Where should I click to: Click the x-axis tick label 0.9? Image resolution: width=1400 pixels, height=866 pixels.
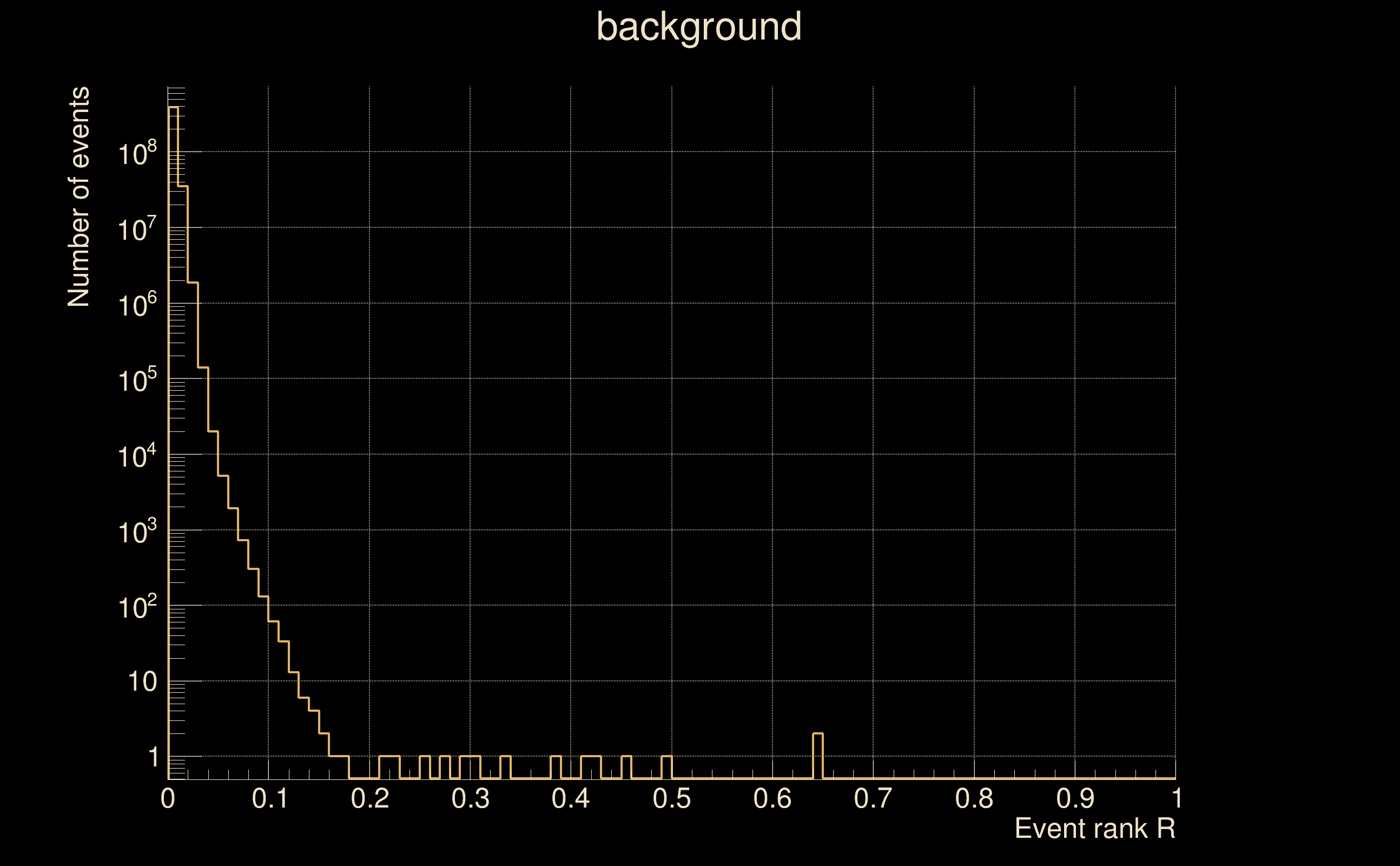[1075, 799]
